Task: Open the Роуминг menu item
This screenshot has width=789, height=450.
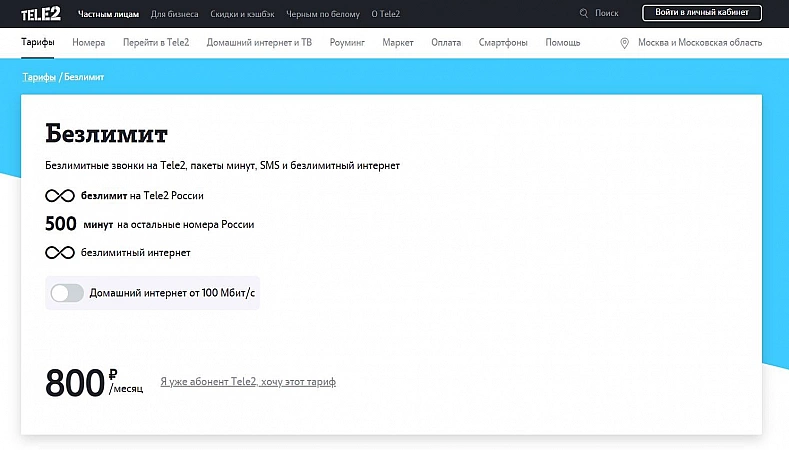Action: point(347,43)
